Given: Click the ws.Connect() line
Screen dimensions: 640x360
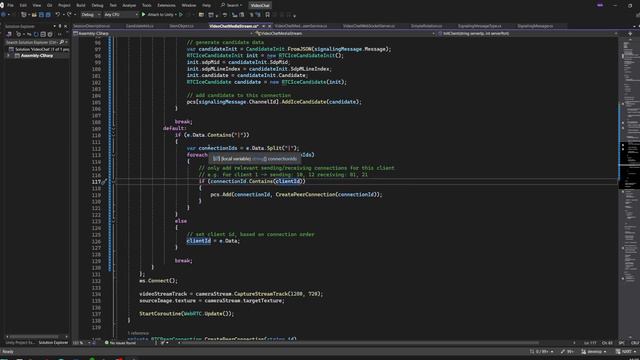Looking at the screenshot, I should coord(158,281).
